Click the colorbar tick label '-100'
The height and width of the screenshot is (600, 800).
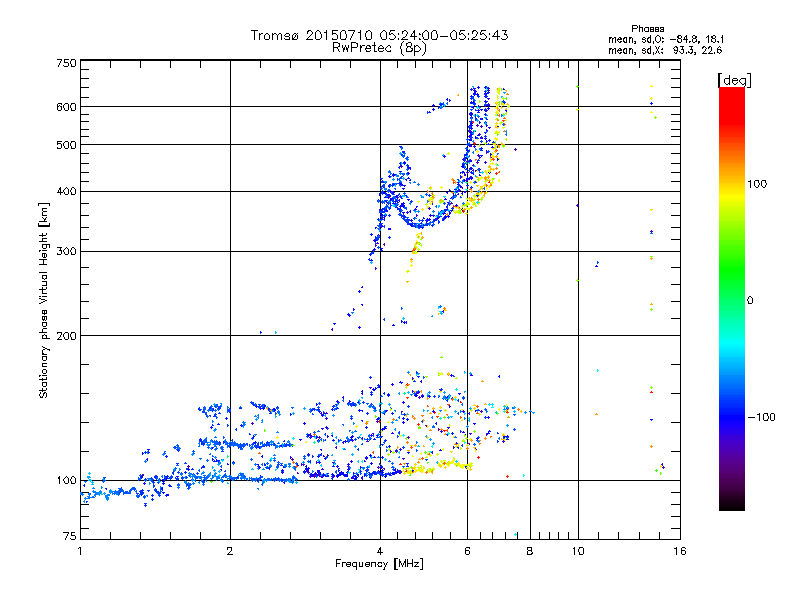761,417
